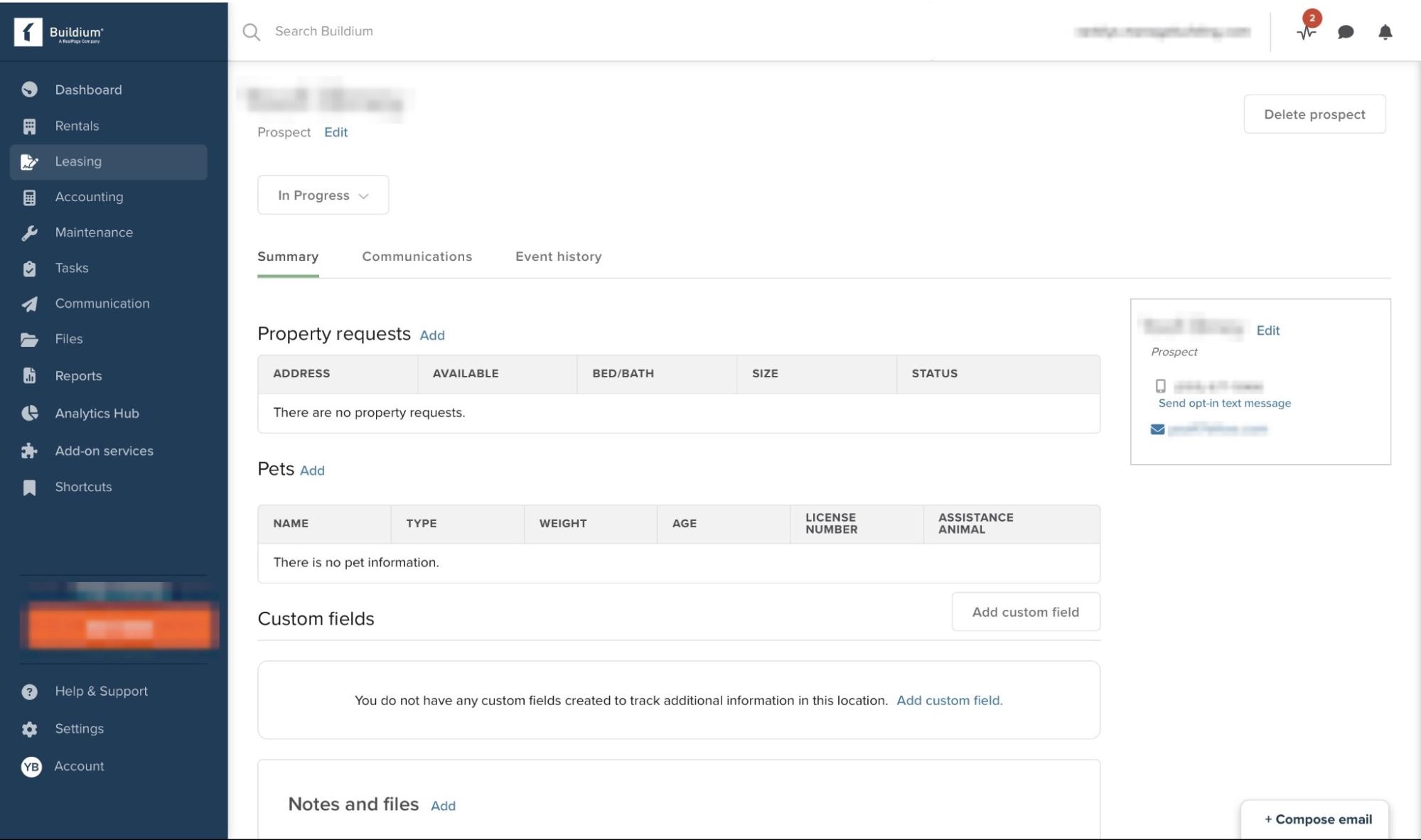This screenshot has height=840, width=1421.
Task: Click the activity icon with red badge
Action: click(x=1305, y=33)
